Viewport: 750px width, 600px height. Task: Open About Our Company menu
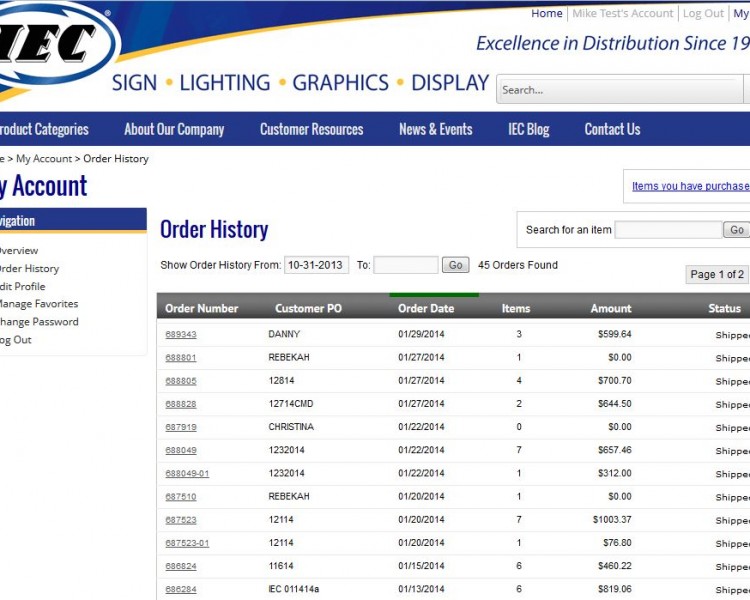pyautogui.click(x=174, y=129)
